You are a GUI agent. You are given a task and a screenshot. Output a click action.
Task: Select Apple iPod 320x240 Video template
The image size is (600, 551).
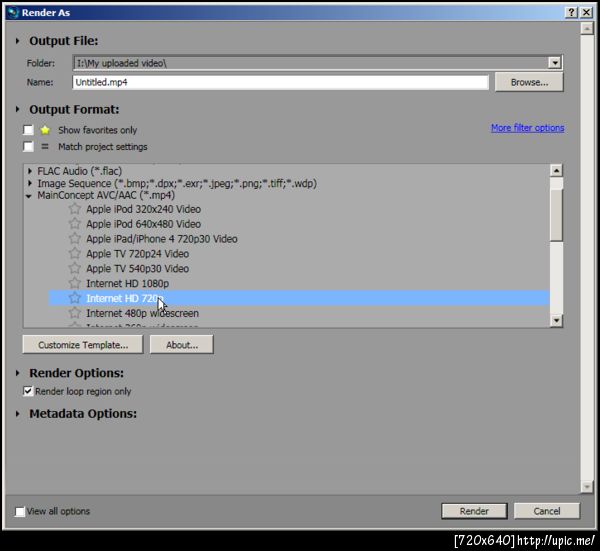[x=143, y=209]
